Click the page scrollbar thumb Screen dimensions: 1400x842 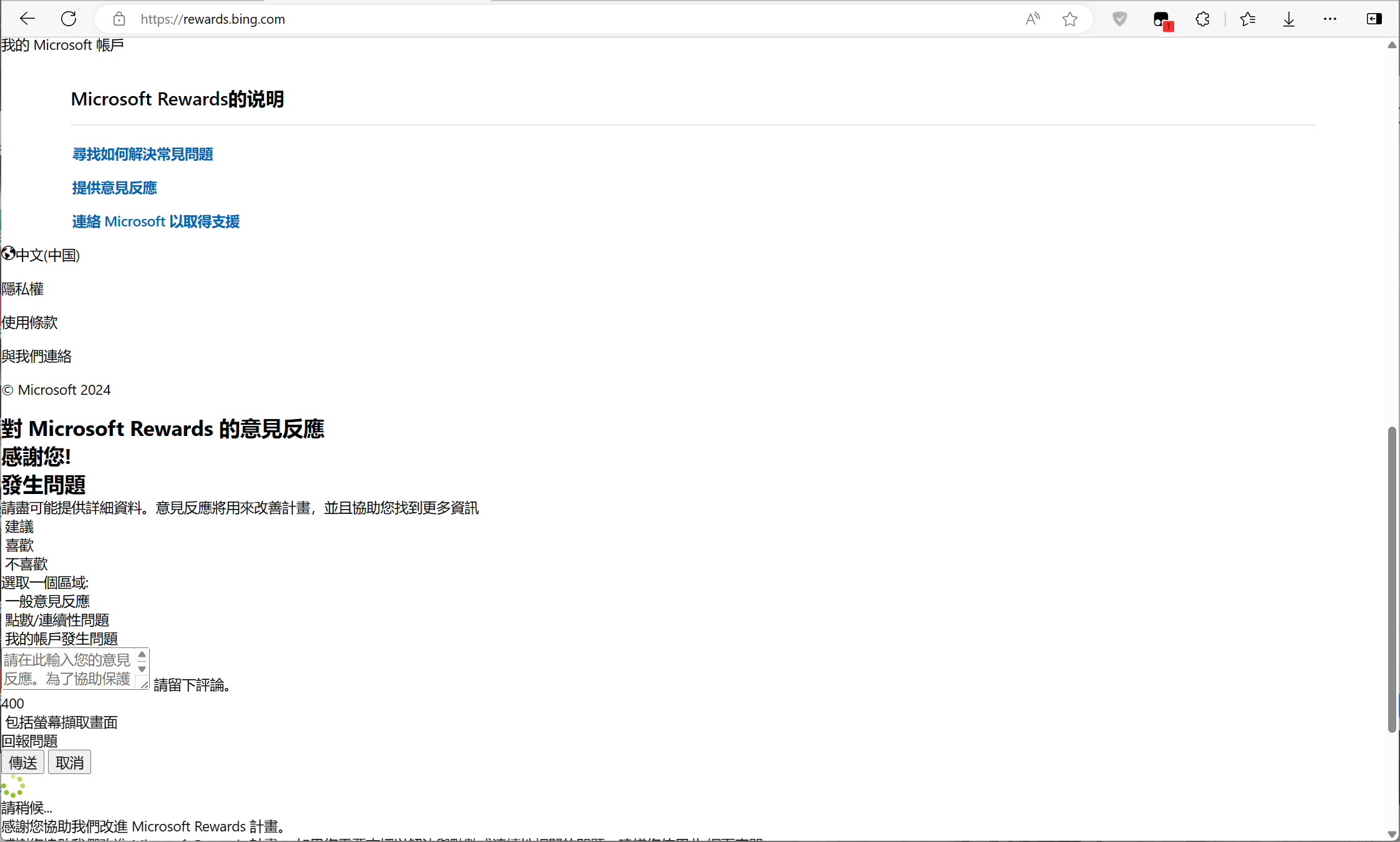[x=1392, y=580]
